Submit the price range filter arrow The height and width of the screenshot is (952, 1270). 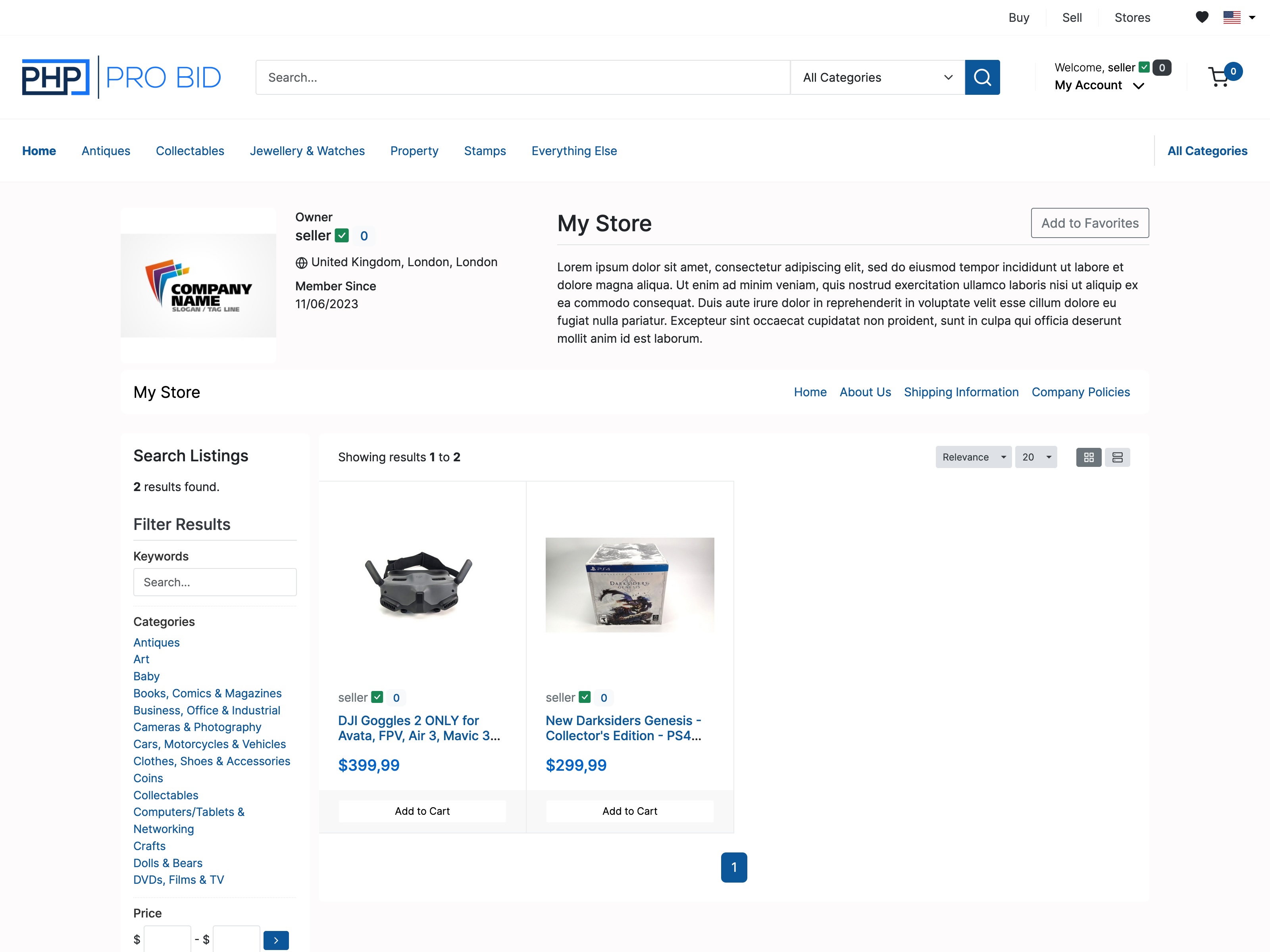(x=276, y=940)
